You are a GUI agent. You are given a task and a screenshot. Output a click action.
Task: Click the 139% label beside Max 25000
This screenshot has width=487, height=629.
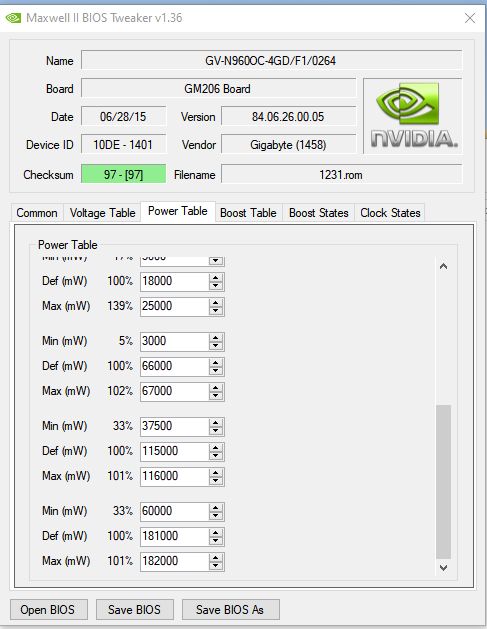pyautogui.click(x=120, y=306)
